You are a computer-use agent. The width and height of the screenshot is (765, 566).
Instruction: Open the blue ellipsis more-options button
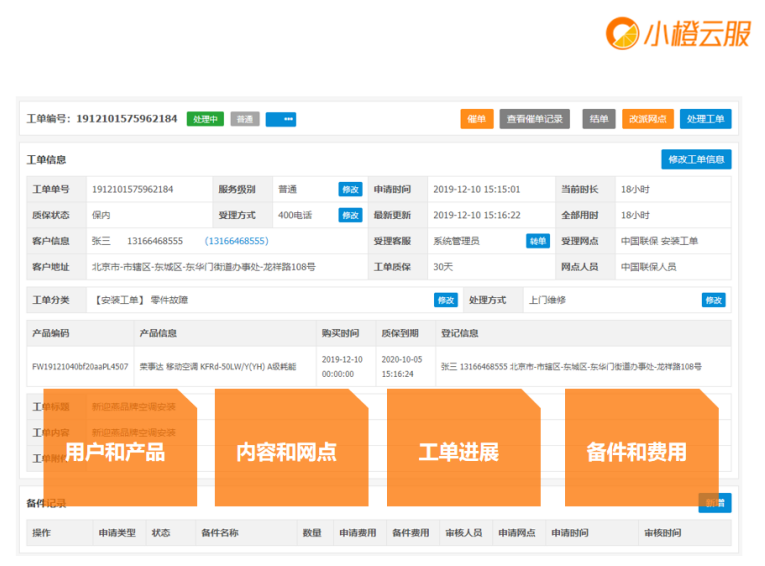click(281, 119)
